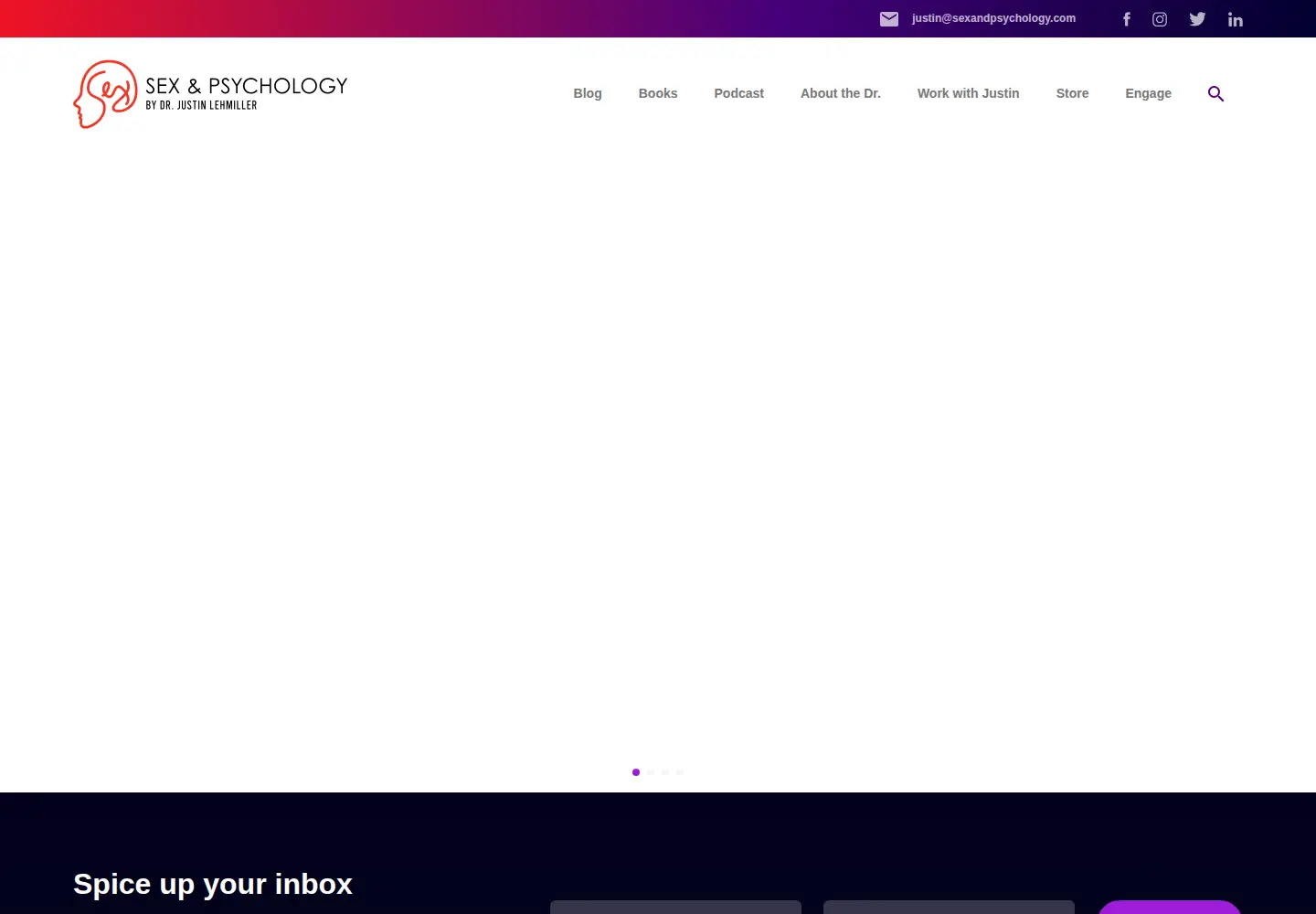Visit the Store menu item
This screenshot has width=1316, height=914.
(1072, 93)
